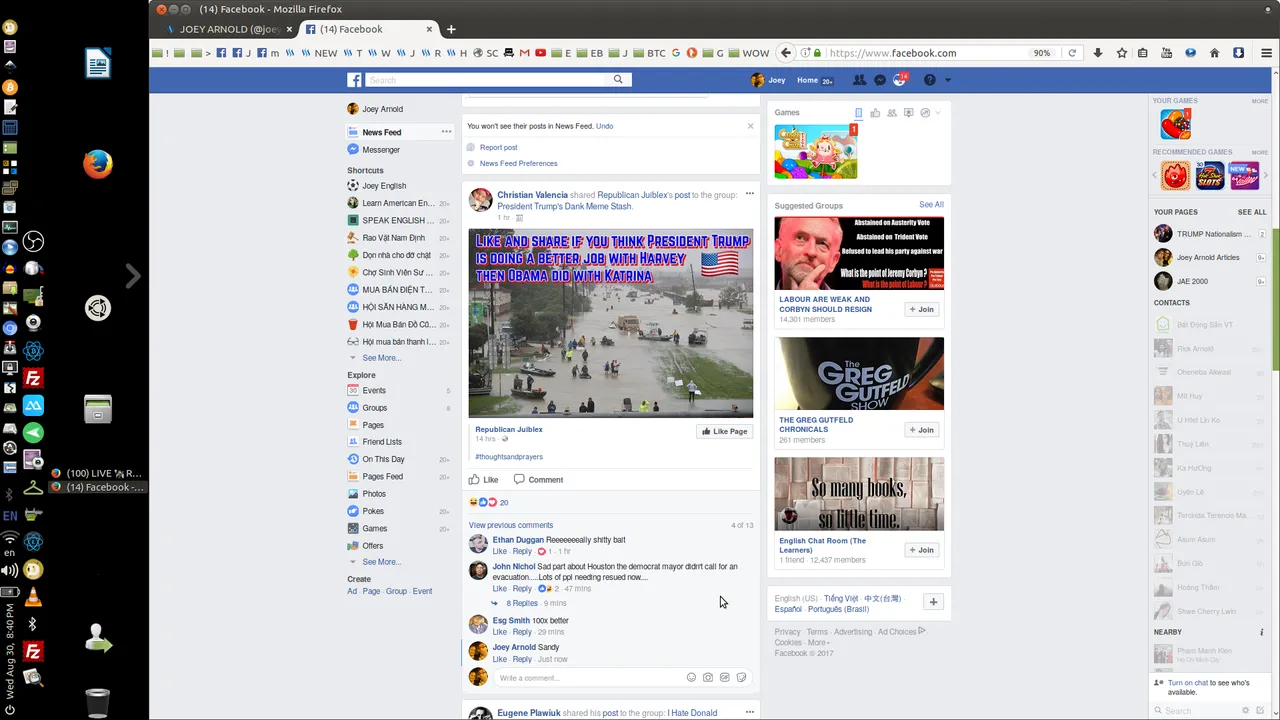Screen dimensions: 1280x720
Task: Open a new browser tab
Action: (451, 29)
